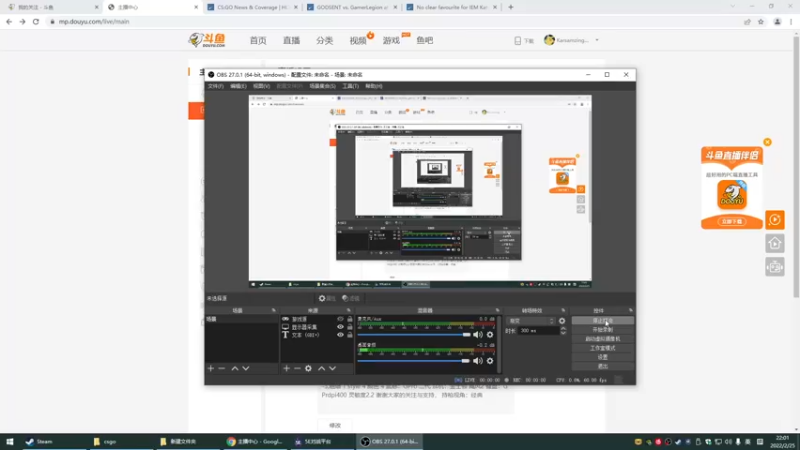This screenshot has height=450, width=800.
Task: Mute the second mixer channel with its speaker icon
Action: tap(477, 361)
